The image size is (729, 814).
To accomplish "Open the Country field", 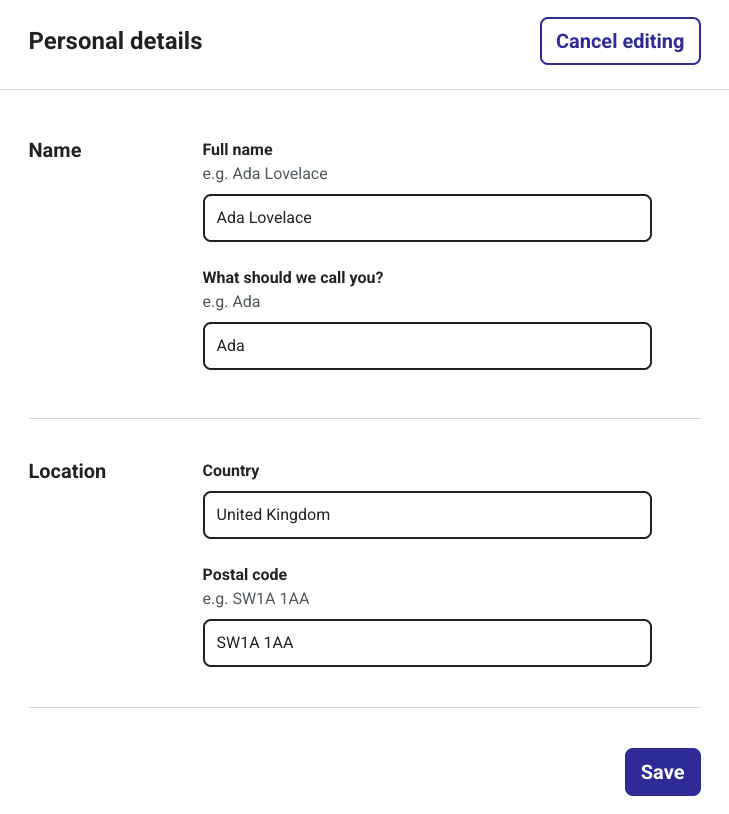I will click(x=427, y=515).
